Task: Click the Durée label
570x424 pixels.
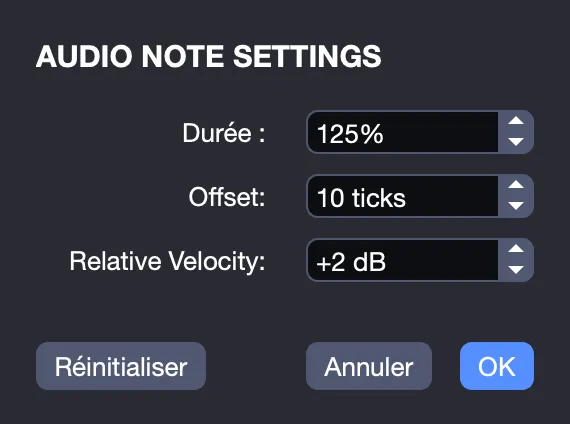Action: pyautogui.click(x=224, y=133)
